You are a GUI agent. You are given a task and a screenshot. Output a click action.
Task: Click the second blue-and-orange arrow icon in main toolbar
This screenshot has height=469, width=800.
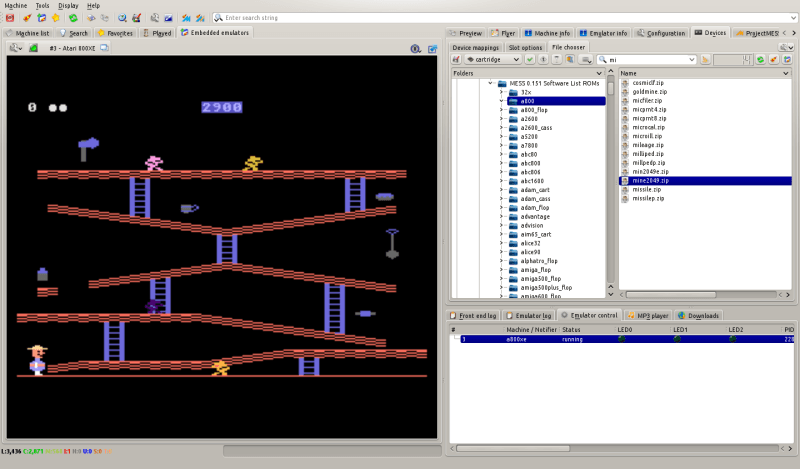click(200, 18)
